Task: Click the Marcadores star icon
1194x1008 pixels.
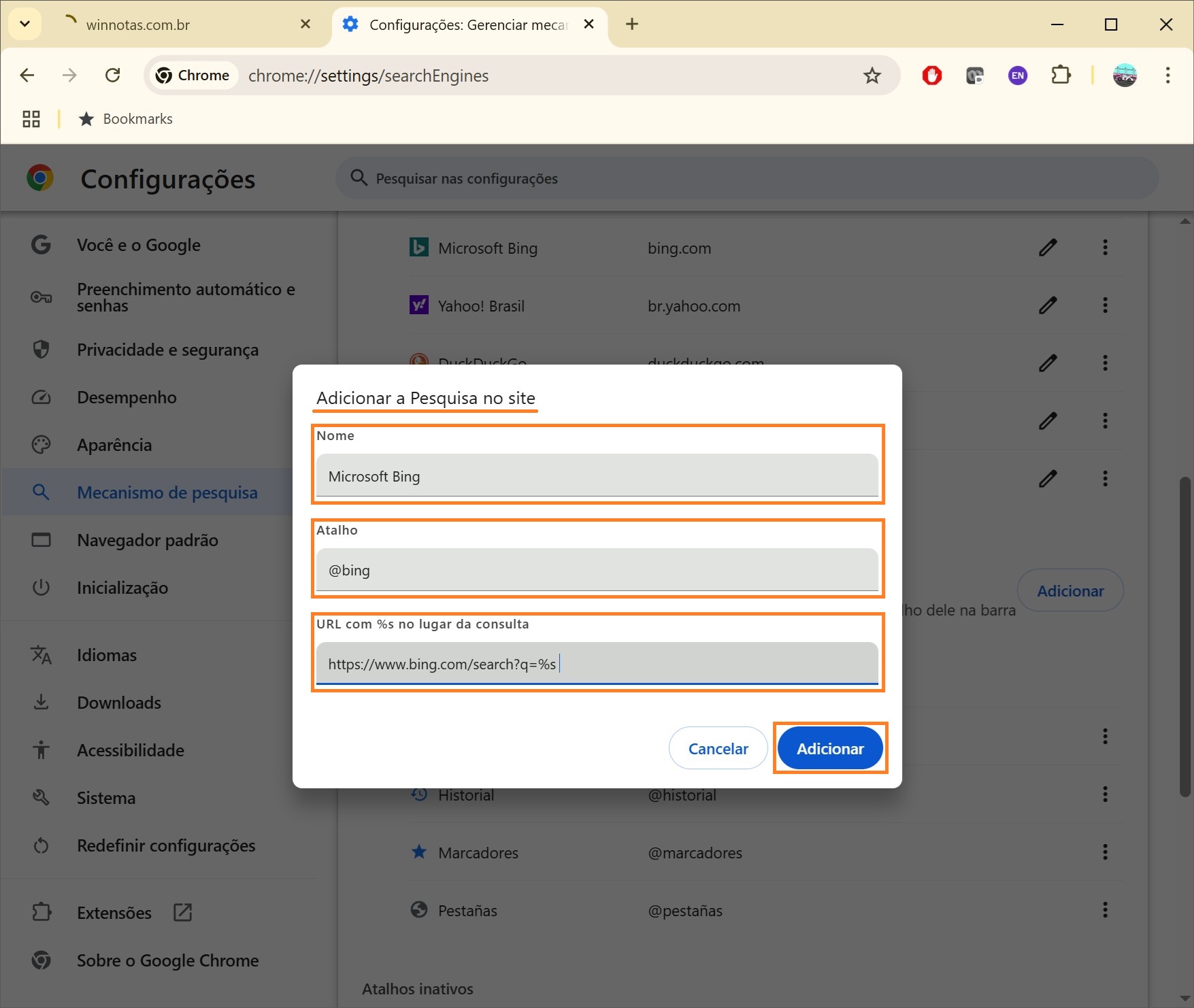Action: pos(419,852)
